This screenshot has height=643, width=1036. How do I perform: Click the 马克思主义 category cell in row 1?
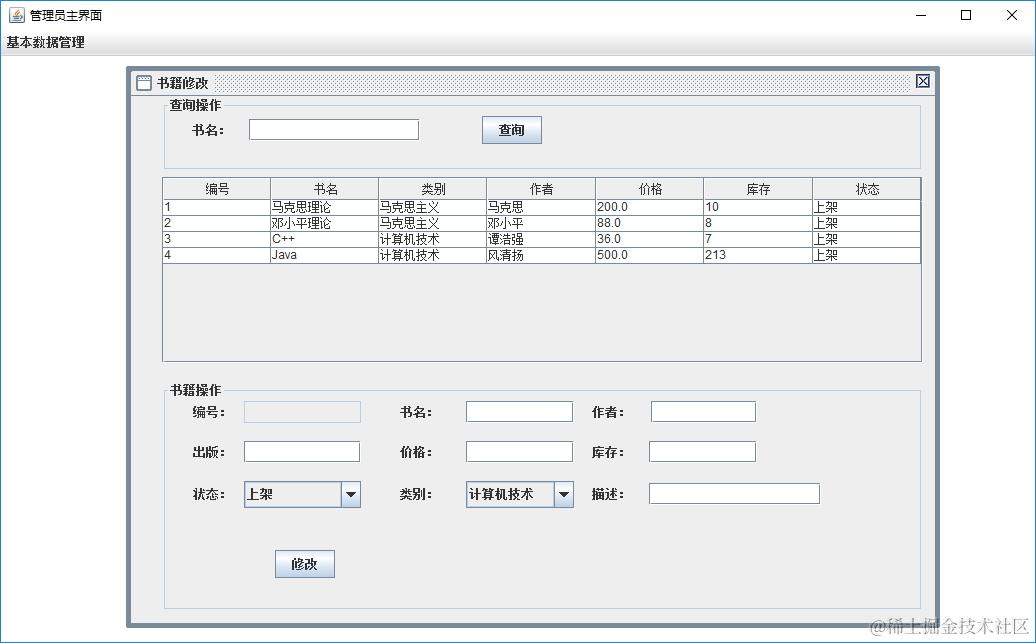pos(433,208)
